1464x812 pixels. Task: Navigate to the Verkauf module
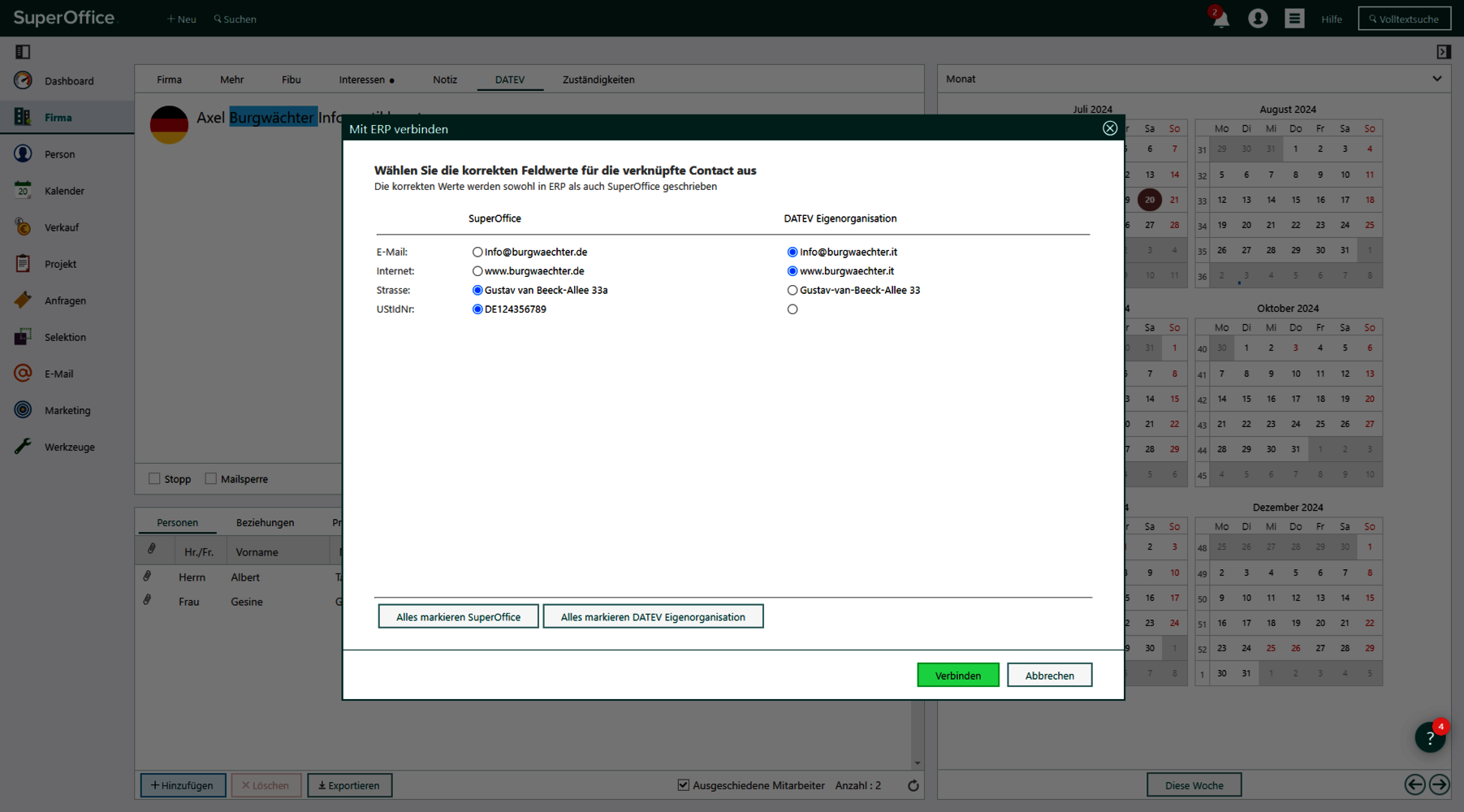click(x=61, y=227)
